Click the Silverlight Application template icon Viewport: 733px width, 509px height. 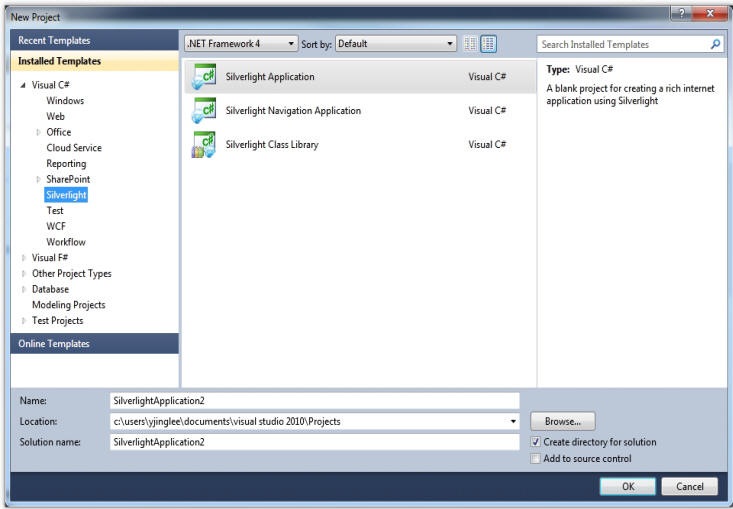tap(204, 76)
